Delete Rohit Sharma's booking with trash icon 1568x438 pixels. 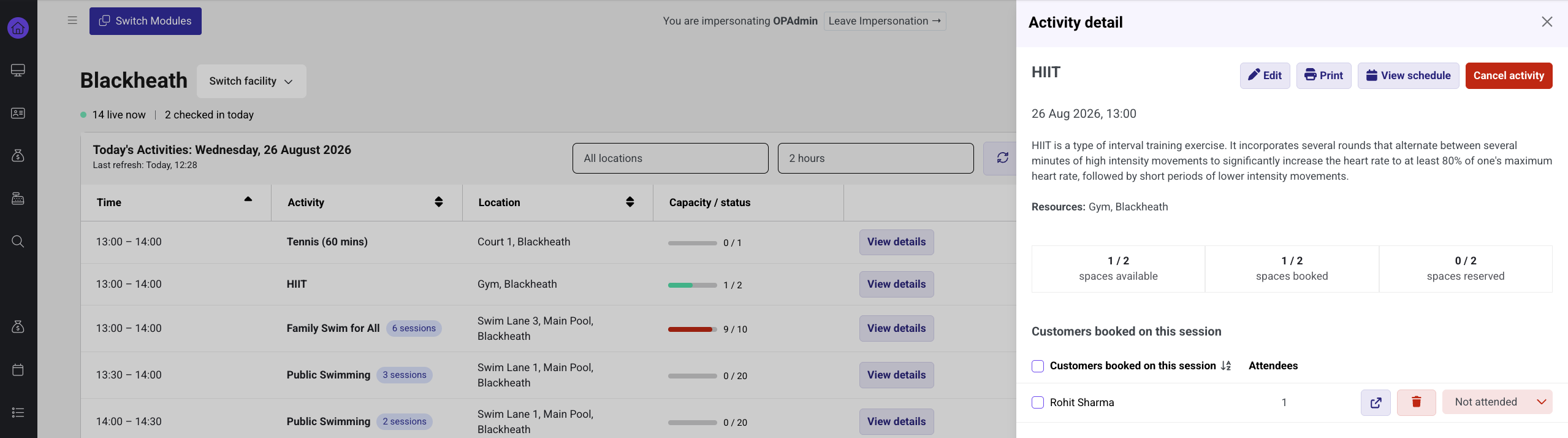[x=1416, y=402]
